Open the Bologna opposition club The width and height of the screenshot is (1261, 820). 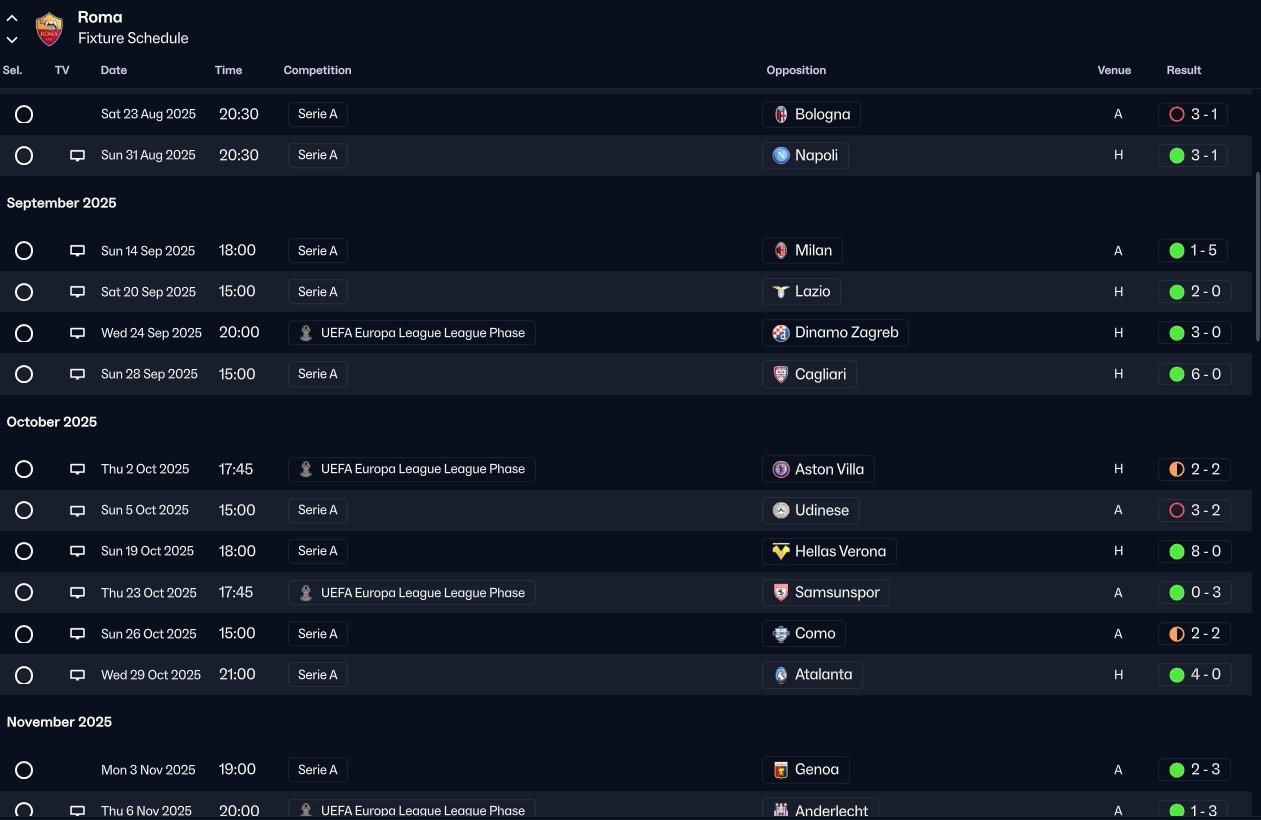(x=811, y=114)
